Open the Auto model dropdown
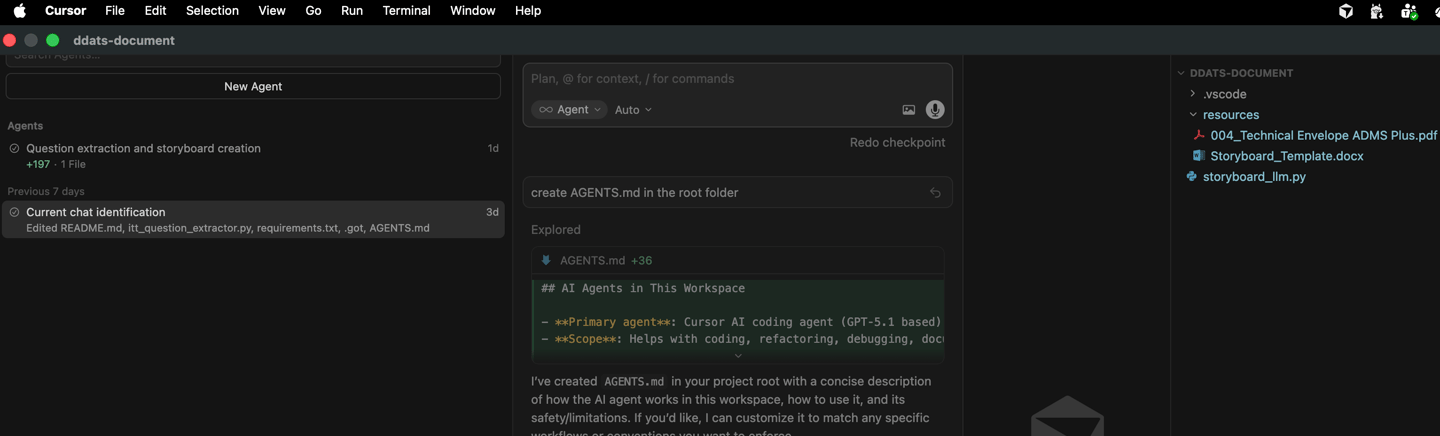Viewport: 1440px width, 436px height. (633, 110)
